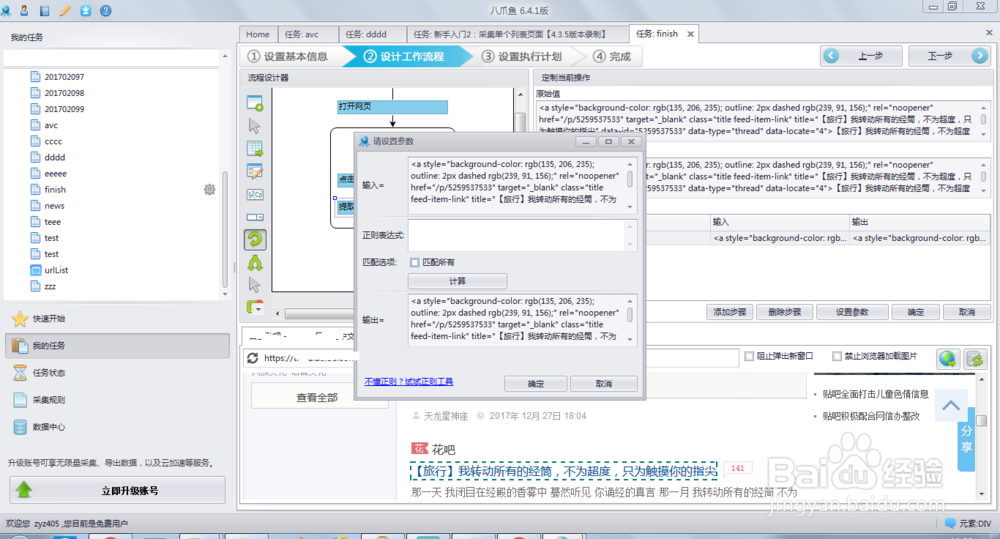Viewport: 1000px width, 539px height.
Task: Click the blue download icon in title bar
Action: 85,10
